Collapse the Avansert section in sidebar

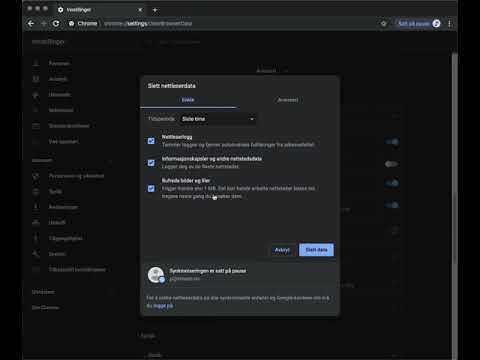(x=110, y=160)
